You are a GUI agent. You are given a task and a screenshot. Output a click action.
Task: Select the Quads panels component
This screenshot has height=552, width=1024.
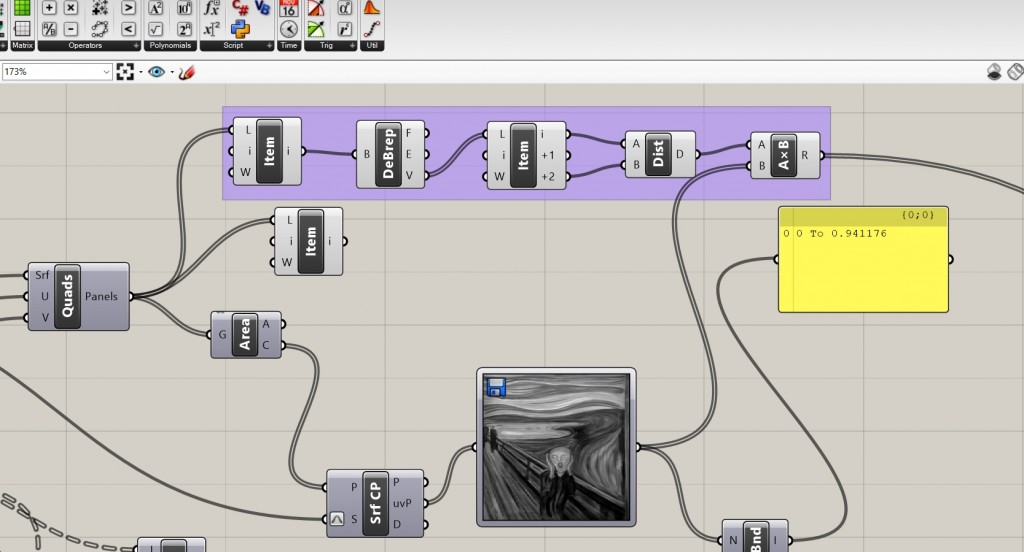(x=78, y=297)
